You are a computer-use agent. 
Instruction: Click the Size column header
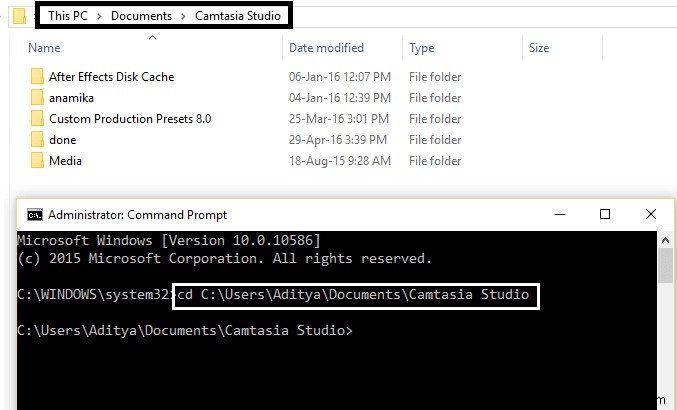pyautogui.click(x=539, y=48)
